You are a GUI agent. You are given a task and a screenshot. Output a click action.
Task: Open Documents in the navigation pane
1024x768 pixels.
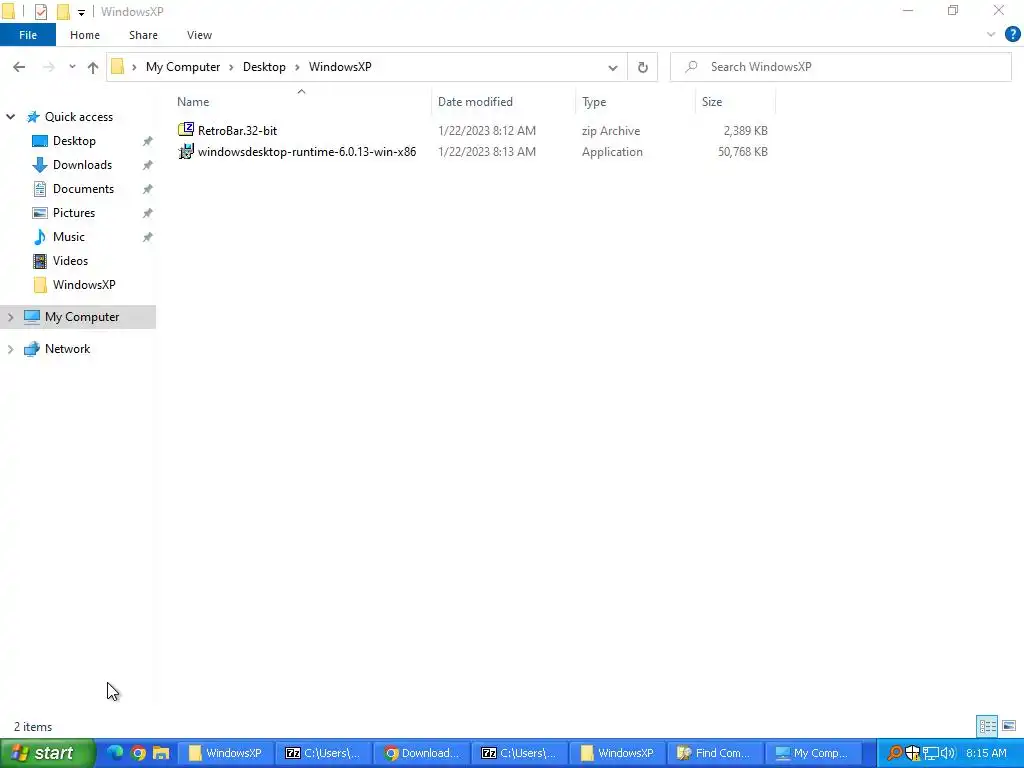tap(83, 189)
